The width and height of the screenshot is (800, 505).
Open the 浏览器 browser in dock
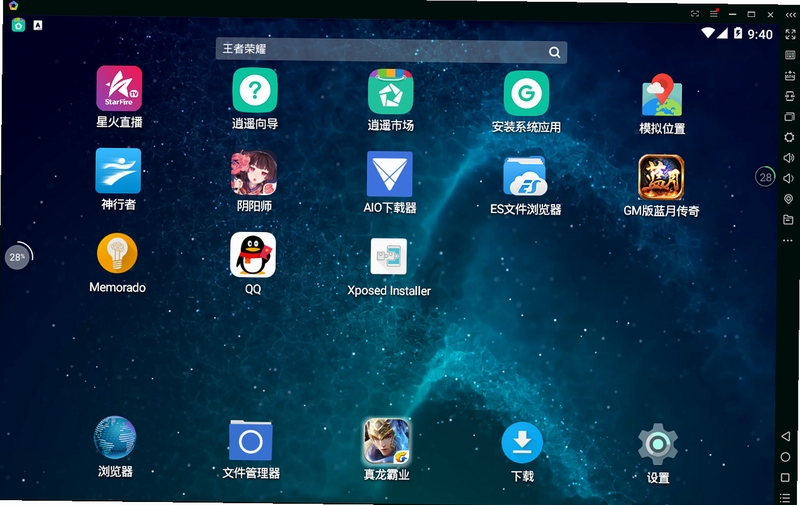pyautogui.click(x=115, y=438)
